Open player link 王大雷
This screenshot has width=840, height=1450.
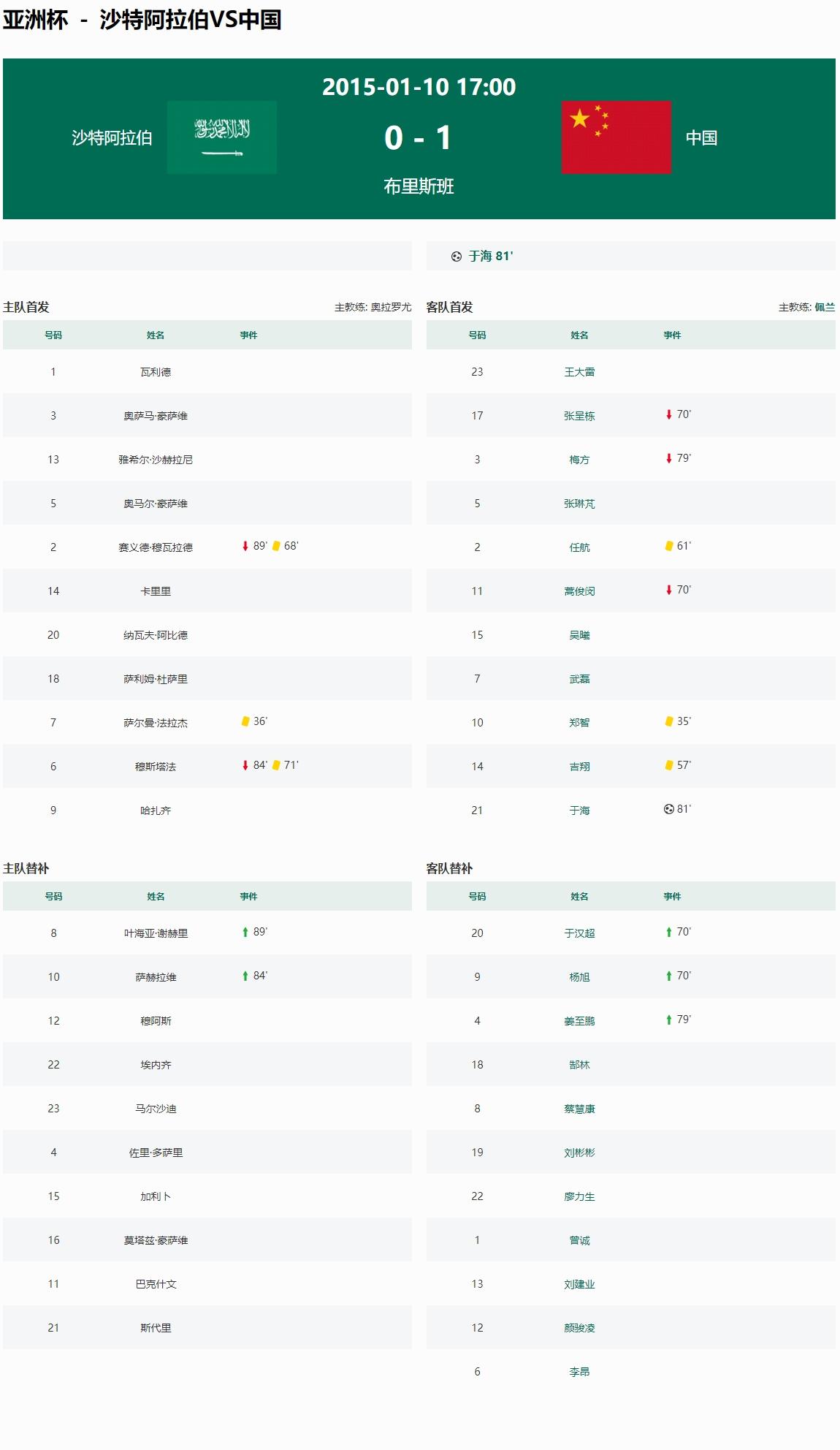(x=579, y=372)
